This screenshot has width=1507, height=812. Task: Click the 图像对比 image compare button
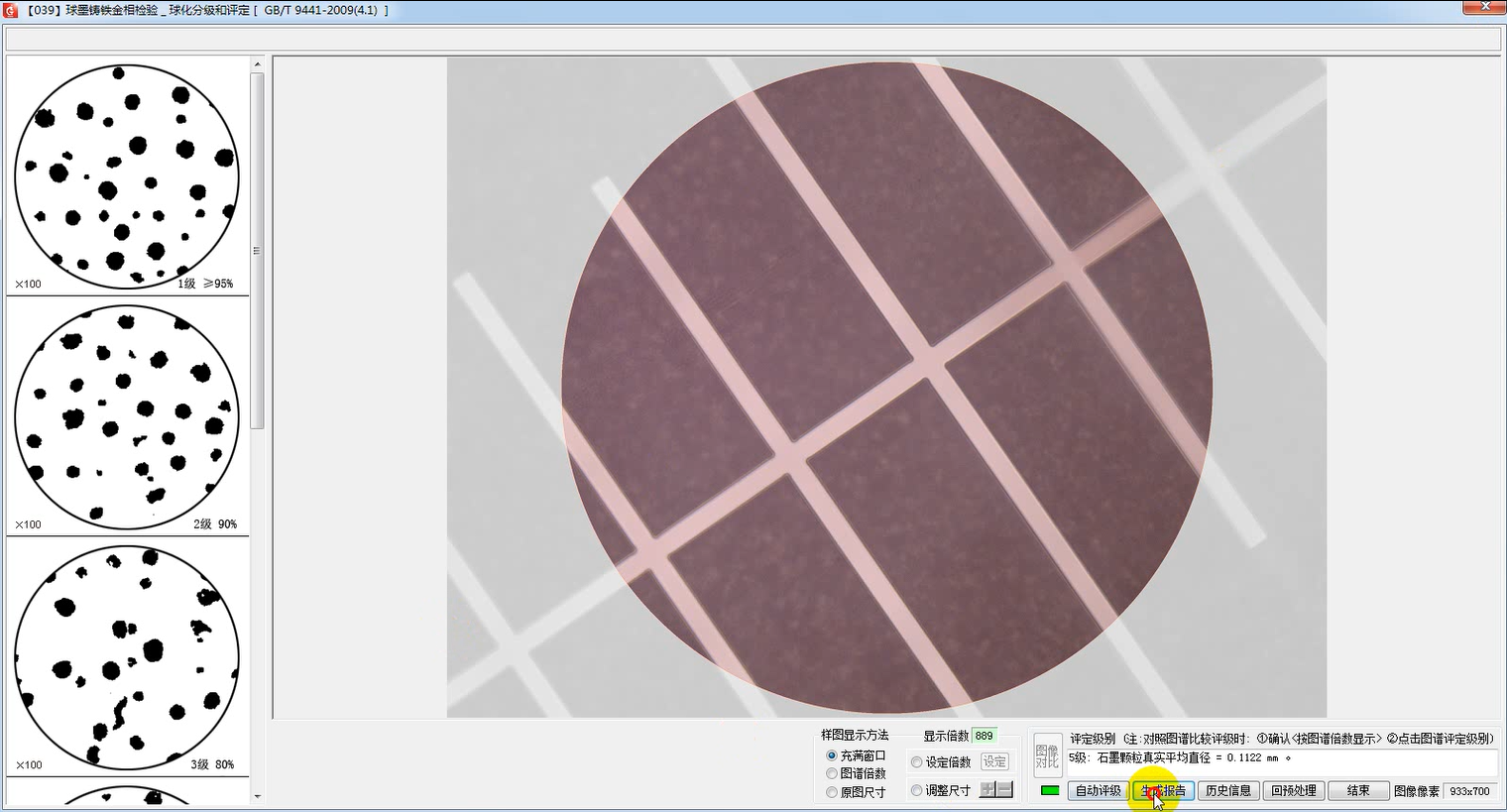pos(1047,756)
